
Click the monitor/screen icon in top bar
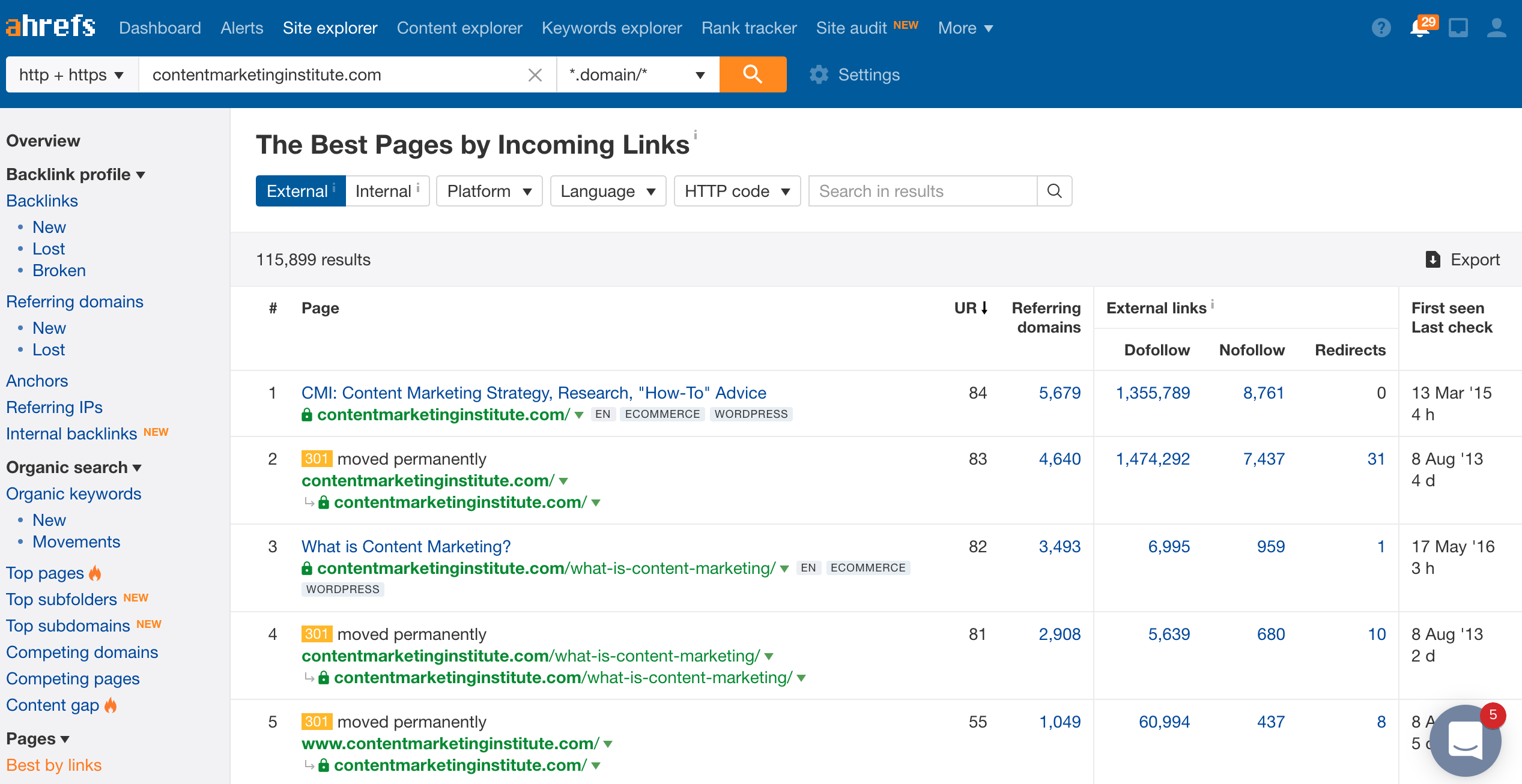[x=1457, y=27]
